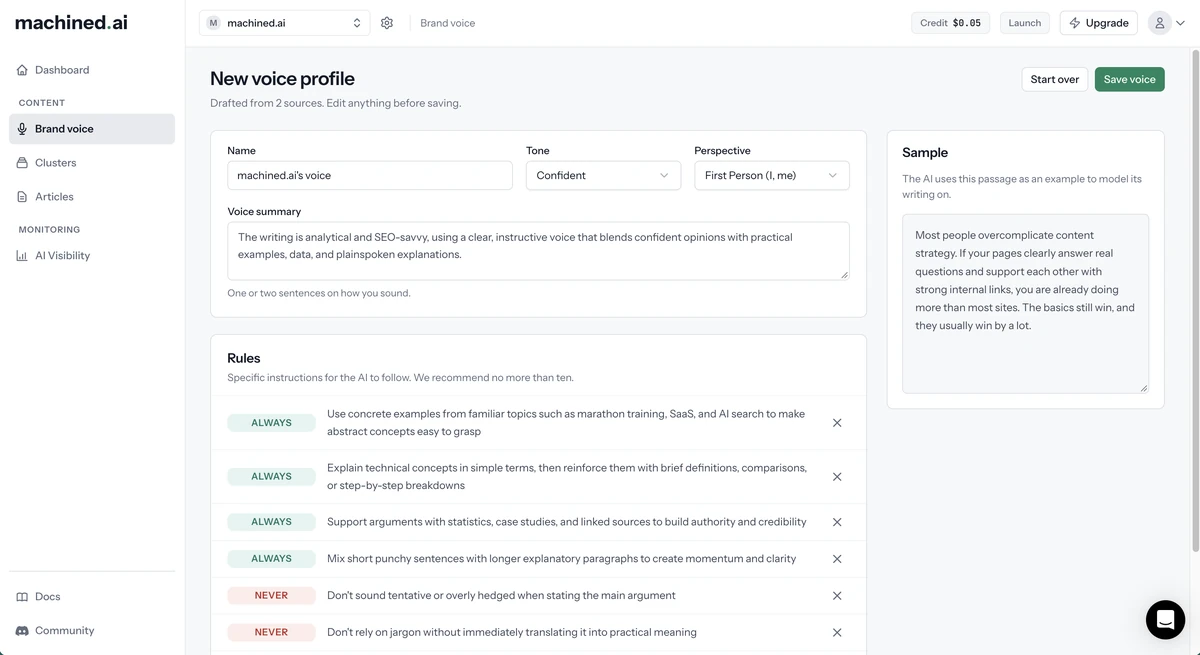Click the Credit $0.05 badge
The width and height of the screenshot is (1200, 655).
tap(952, 23)
